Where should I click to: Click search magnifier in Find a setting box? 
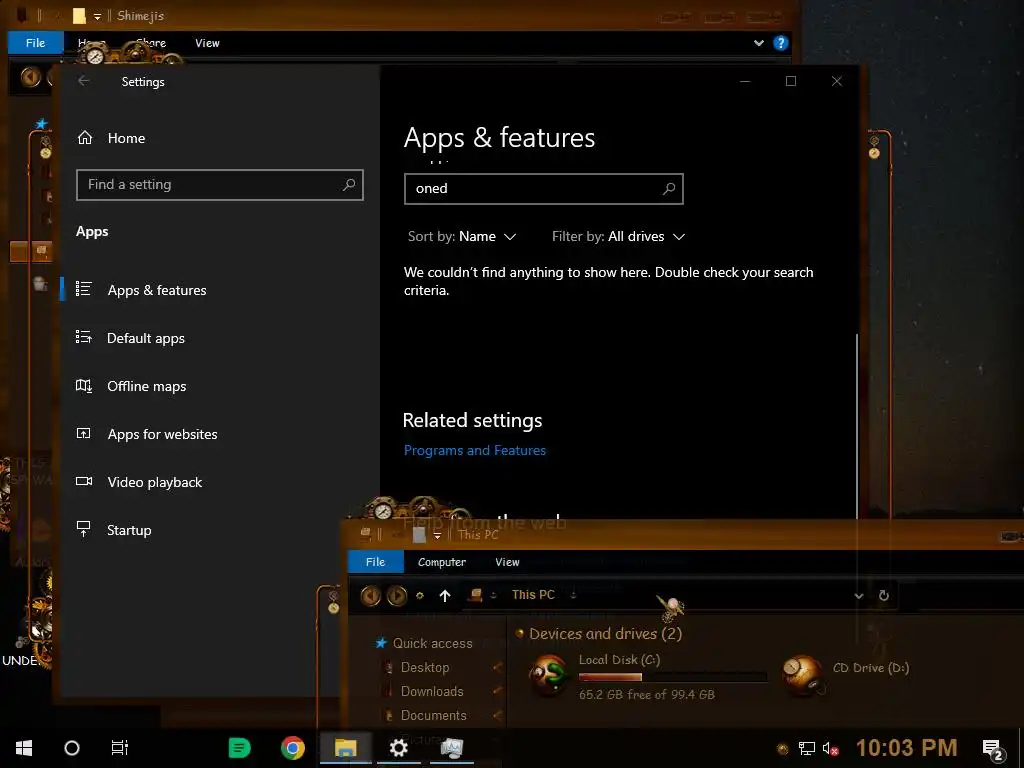349,185
